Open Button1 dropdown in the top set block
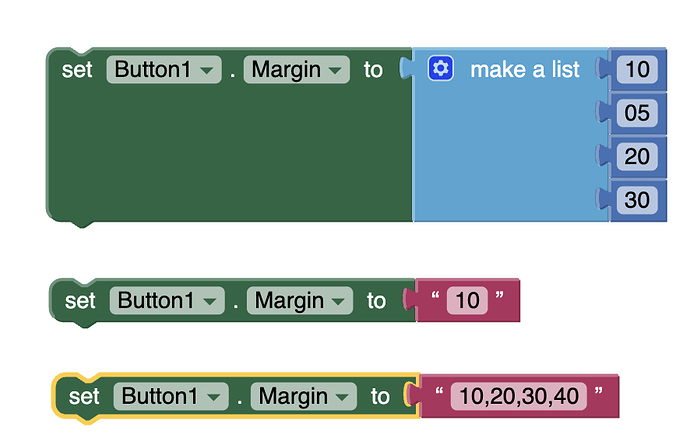 pos(164,70)
